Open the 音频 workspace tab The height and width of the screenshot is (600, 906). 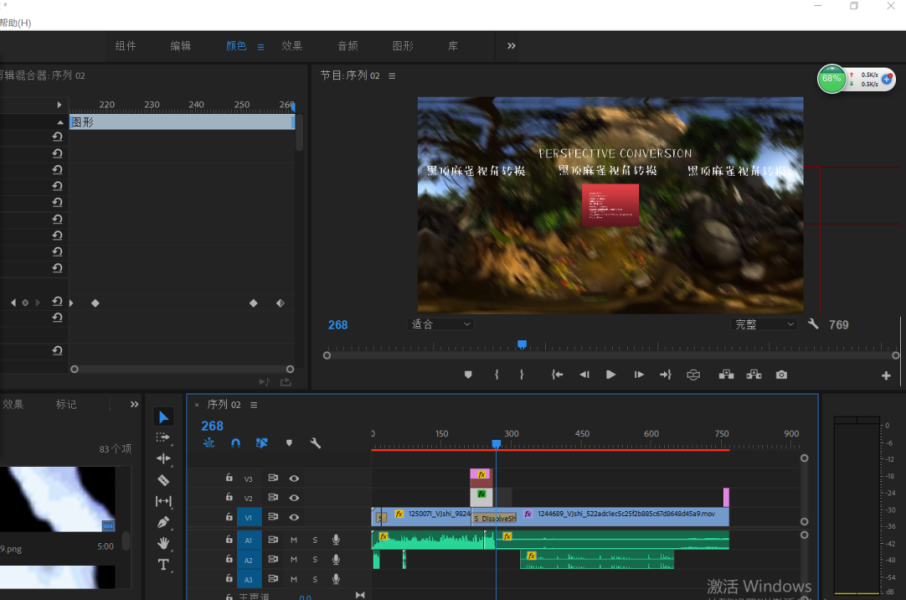[347, 46]
